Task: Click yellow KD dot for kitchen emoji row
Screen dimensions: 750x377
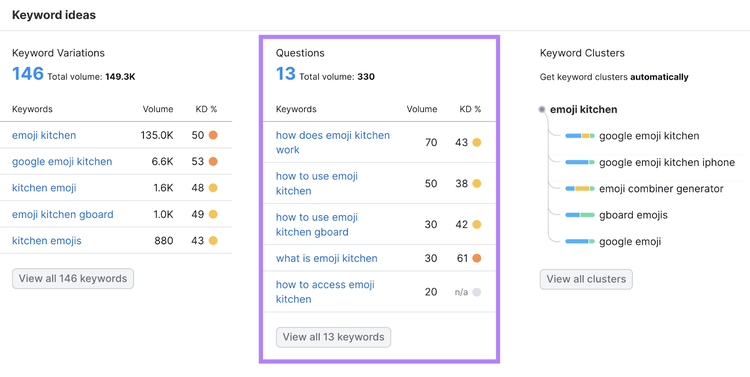Action: point(213,188)
